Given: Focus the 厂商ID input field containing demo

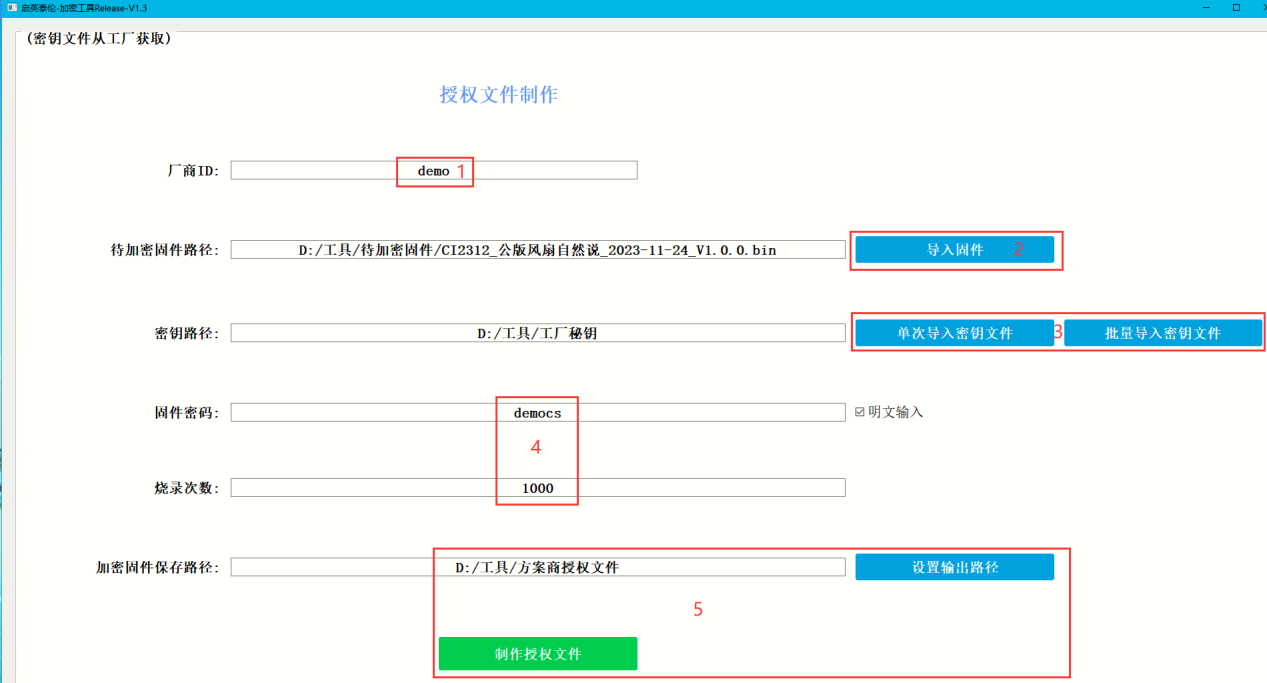Looking at the screenshot, I should [x=433, y=171].
